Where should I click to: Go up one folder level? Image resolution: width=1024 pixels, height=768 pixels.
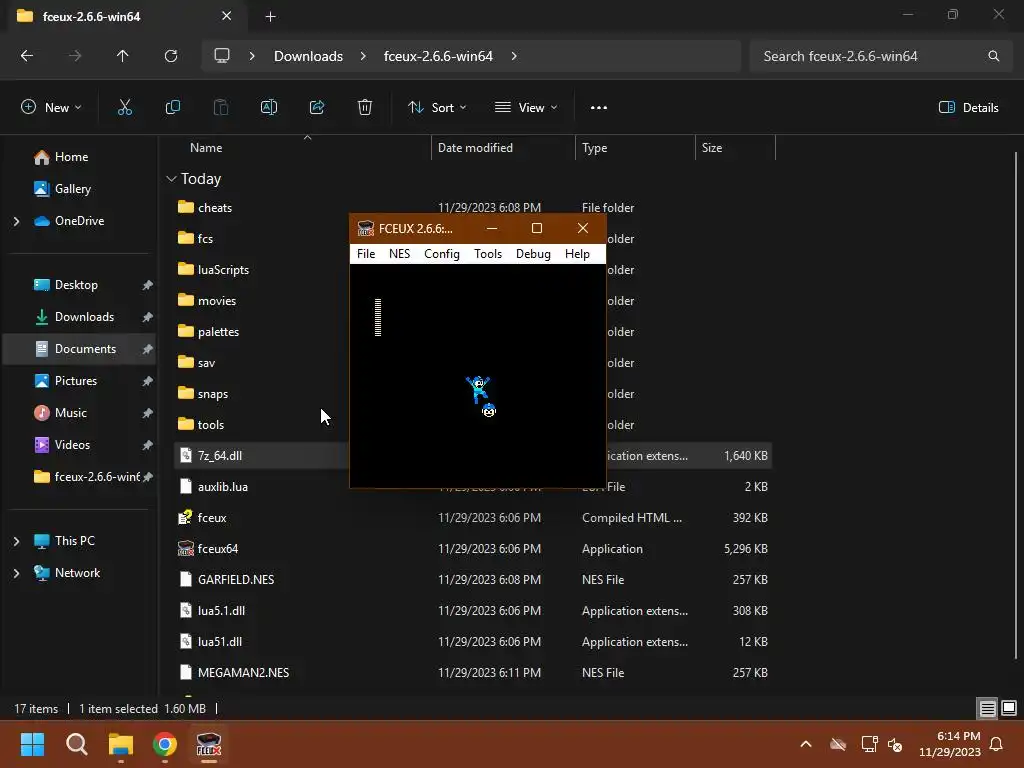coord(122,56)
